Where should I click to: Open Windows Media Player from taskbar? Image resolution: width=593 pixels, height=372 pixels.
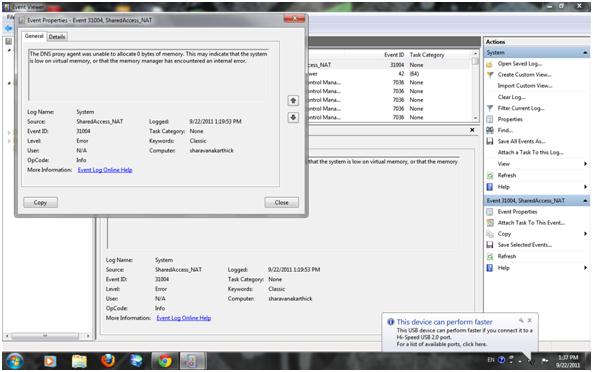(50, 361)
